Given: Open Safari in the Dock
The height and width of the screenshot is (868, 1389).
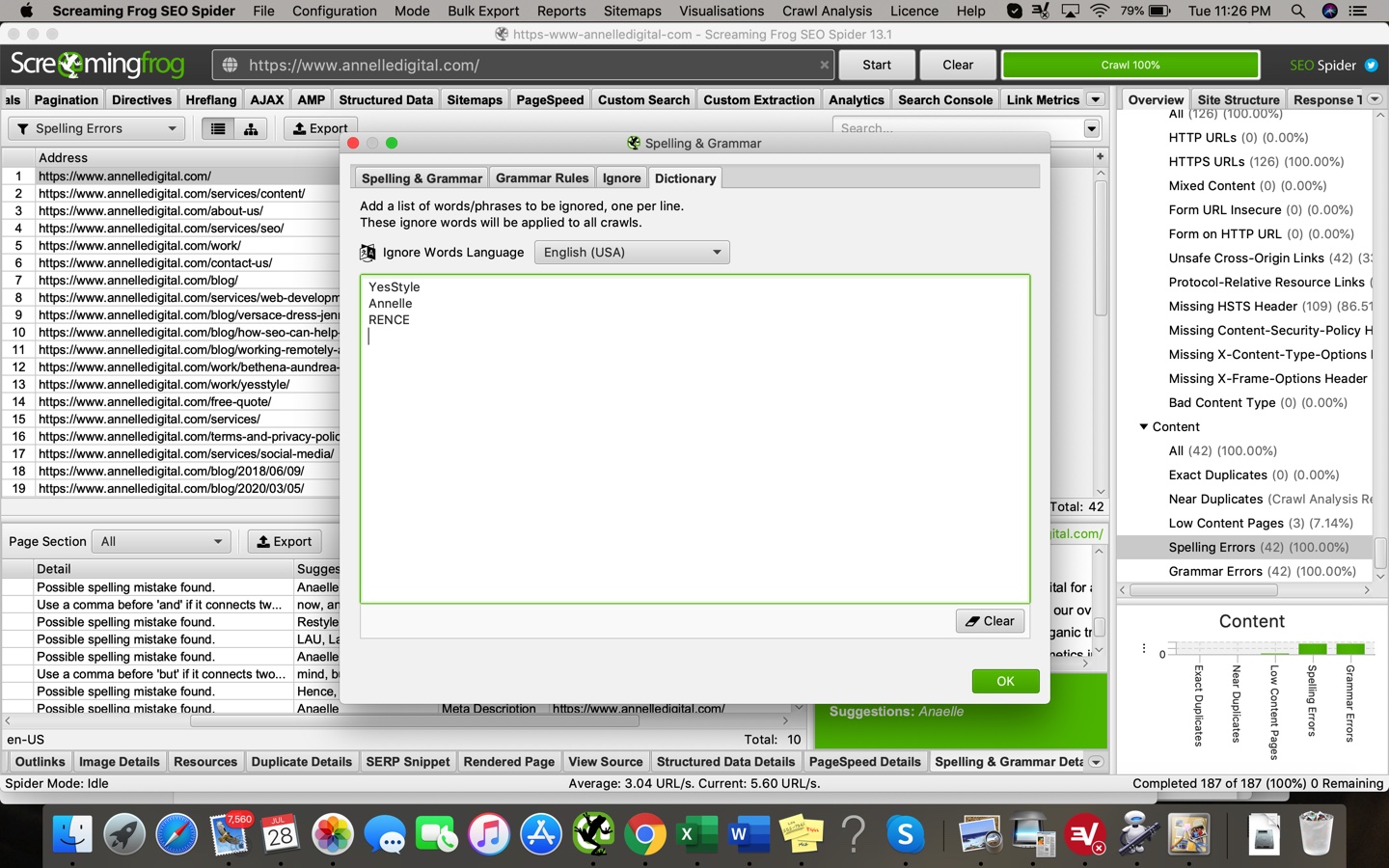Looking at the screenshot, I should (177, 834).
